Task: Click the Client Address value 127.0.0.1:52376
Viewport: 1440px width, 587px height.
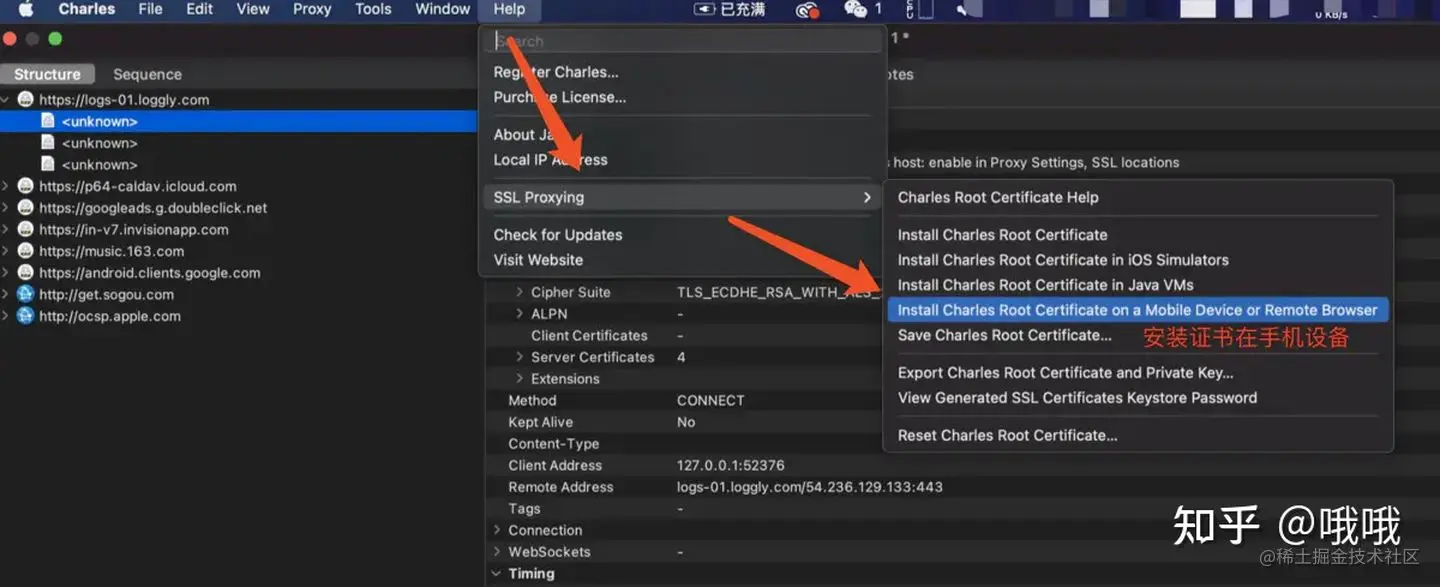Action: click(731, 465)
